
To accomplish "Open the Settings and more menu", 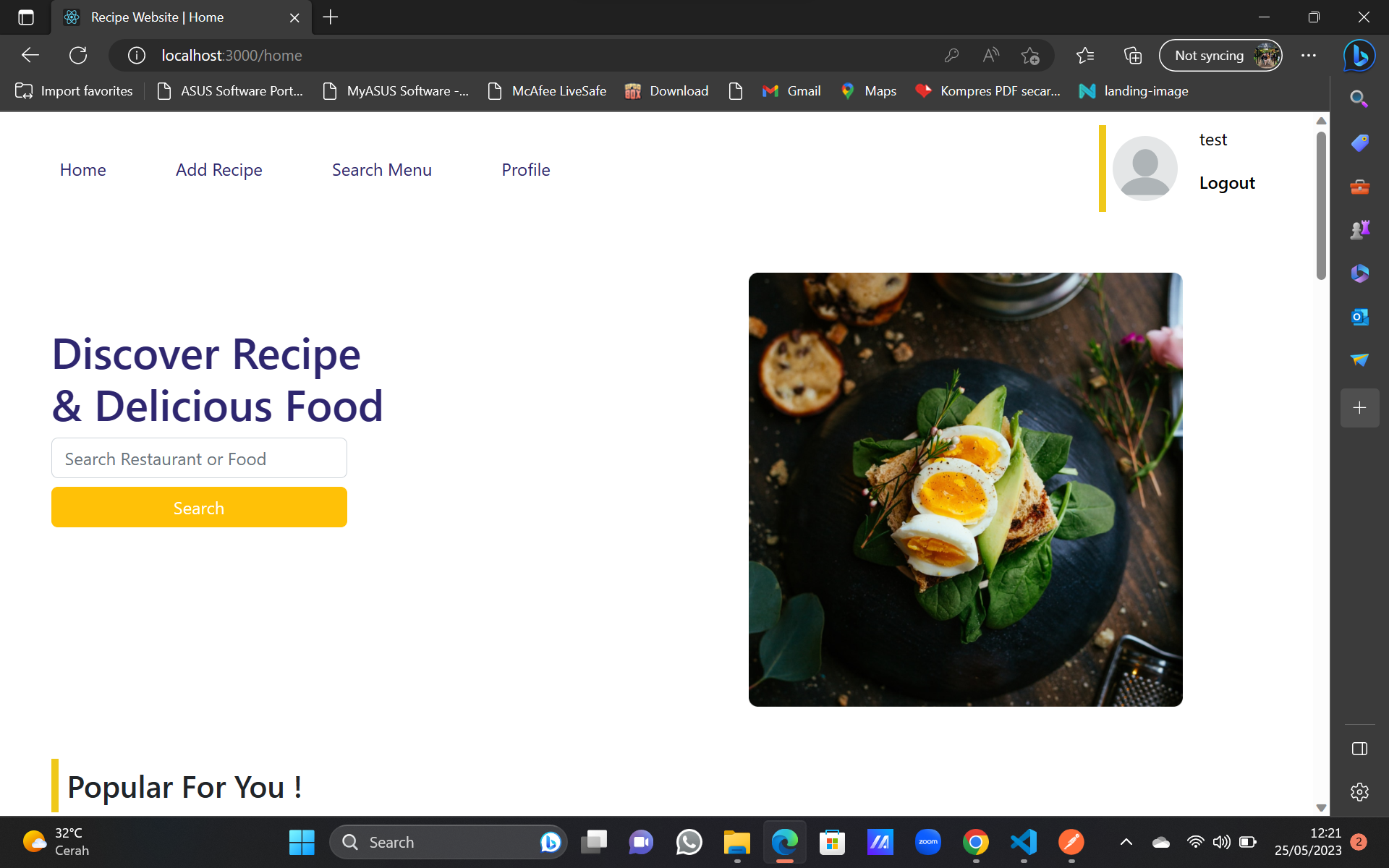I will click(1309, 55).
